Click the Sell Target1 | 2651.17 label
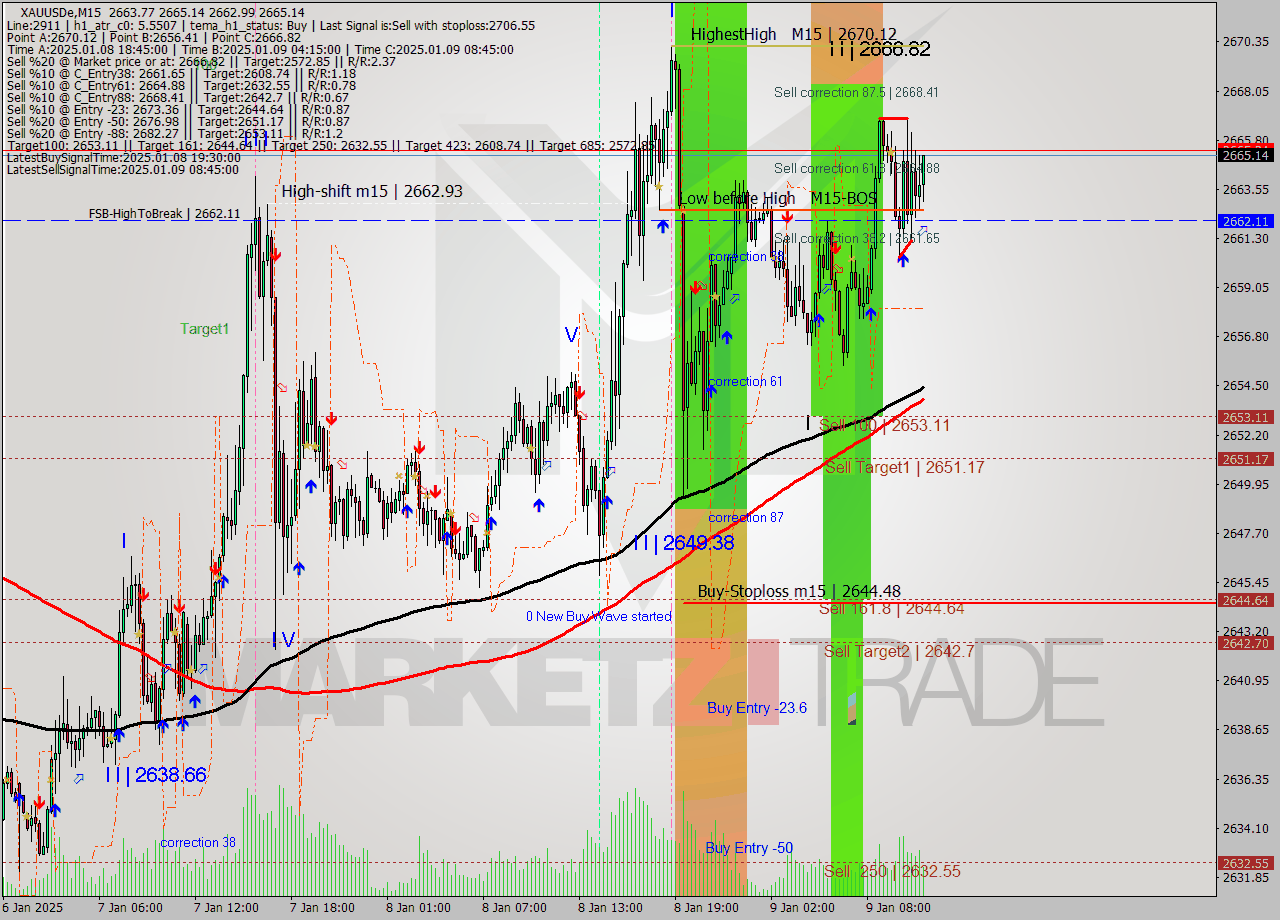Image resolution: width=1280 pixels, height=920 pixels. [904, 467]
